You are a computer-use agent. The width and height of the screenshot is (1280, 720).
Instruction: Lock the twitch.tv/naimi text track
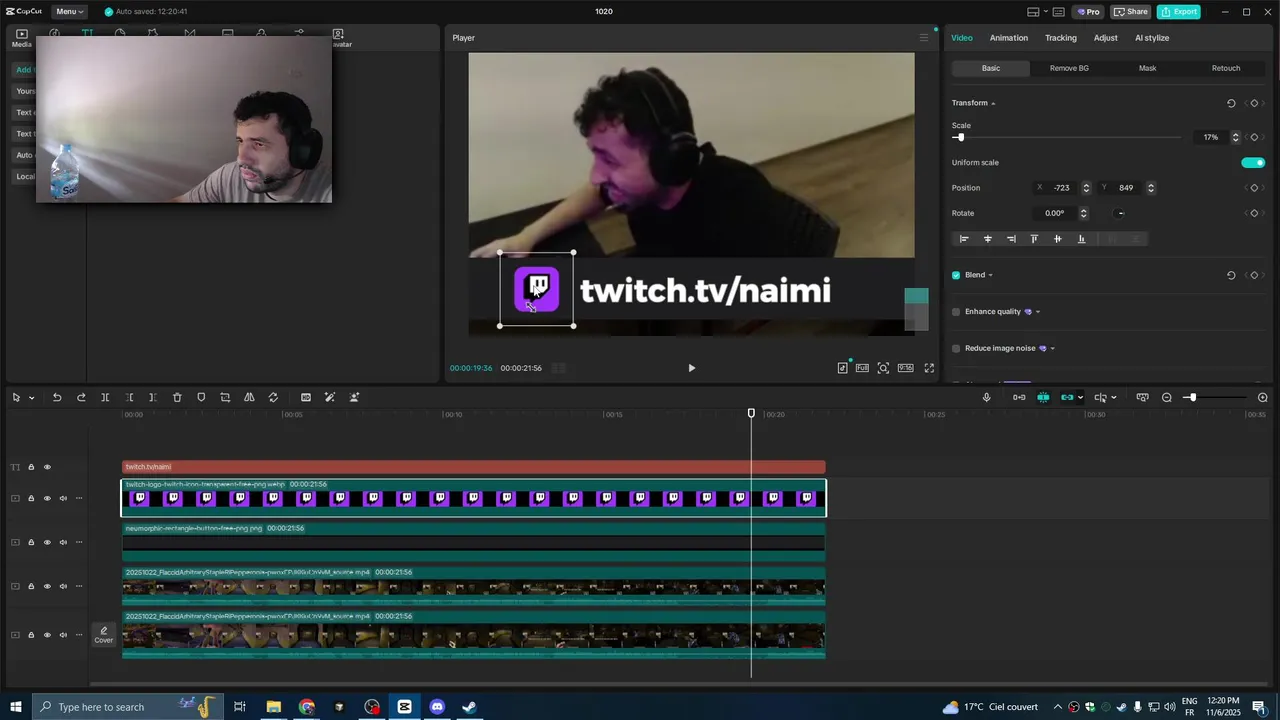coord(31,467)
